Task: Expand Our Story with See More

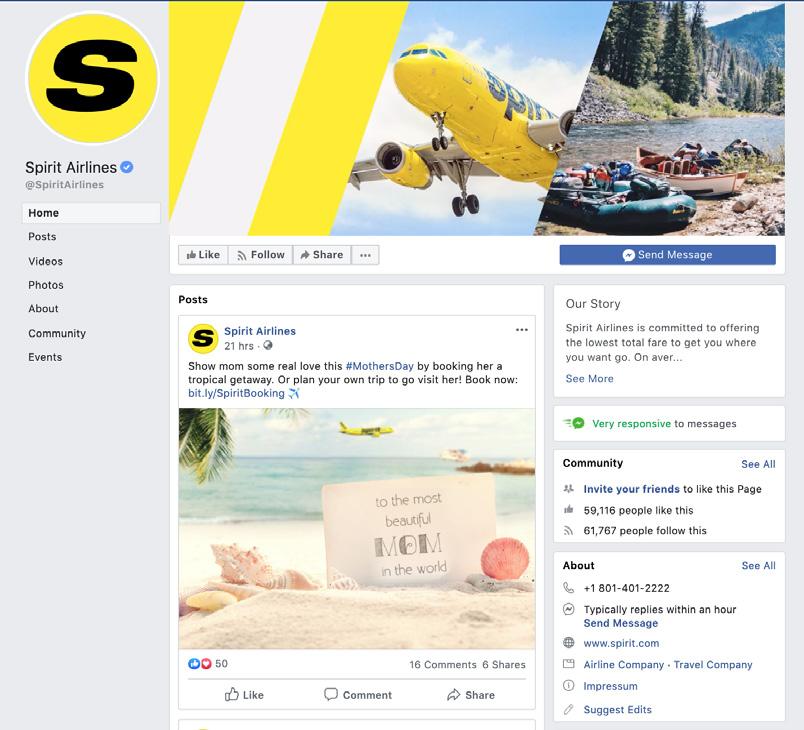Action: pyautogui.click(x=589, y=378)
